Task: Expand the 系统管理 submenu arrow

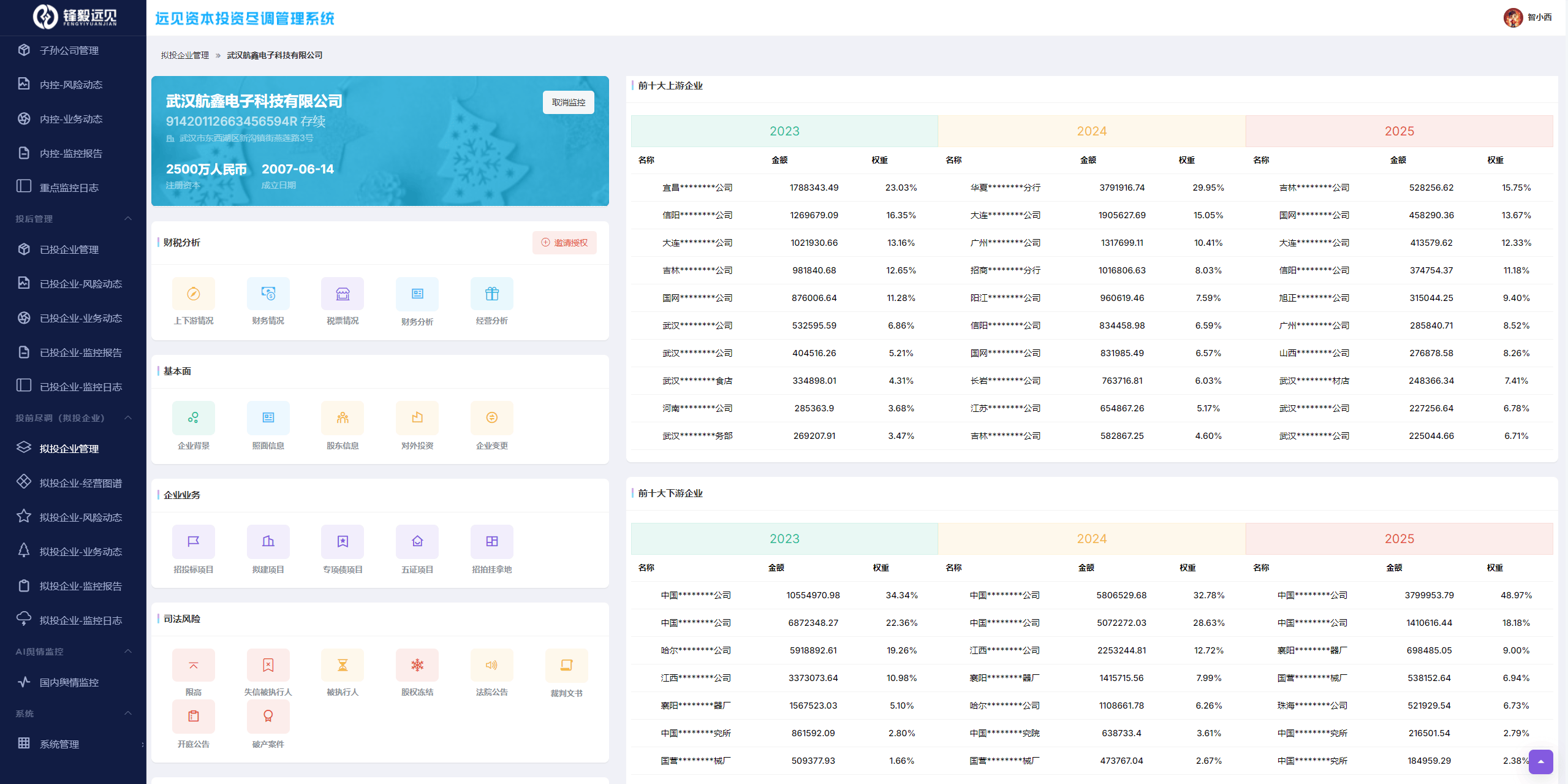Action: (x=142, y=745)
